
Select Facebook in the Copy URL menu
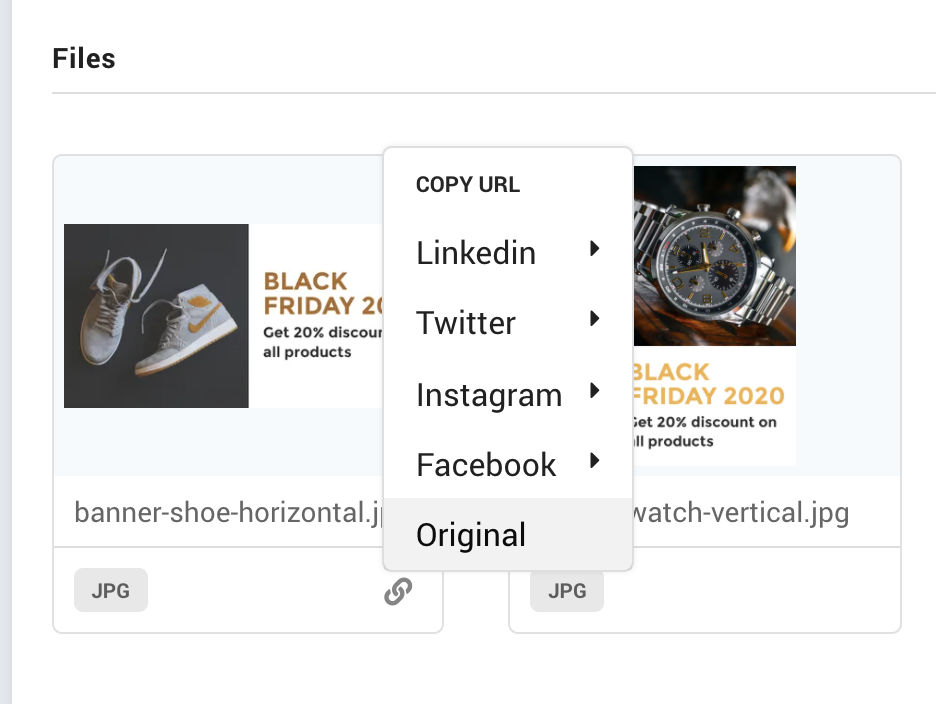pyautogui.click(x=485, y=464)
